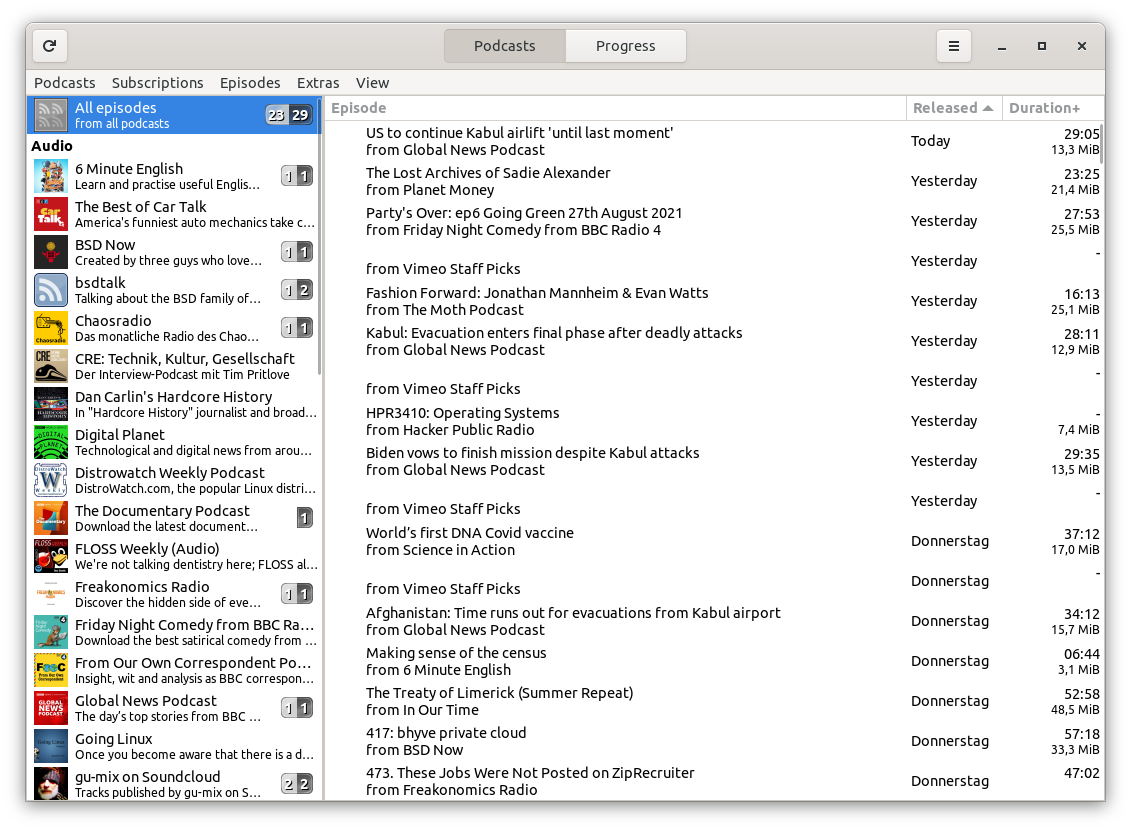The image size is (1131, 830).
Task: Click the Digital Planet cover icon
Action: (x=50, y=442)
